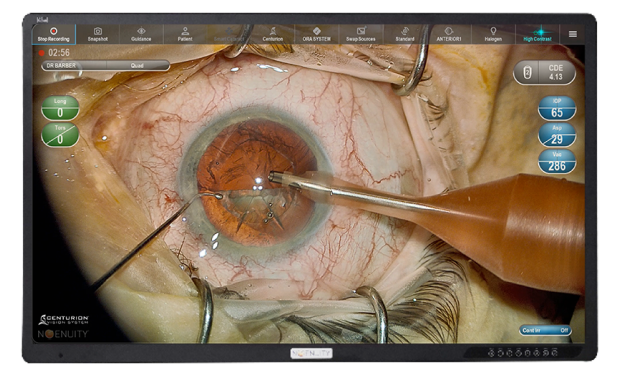Click the IOP 65 readout

pos(557,108)
